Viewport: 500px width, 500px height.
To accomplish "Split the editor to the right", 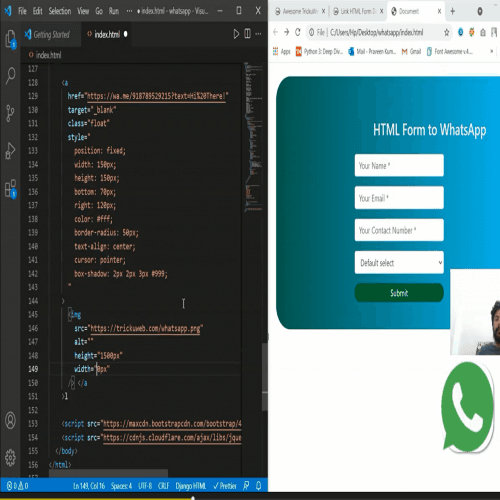I will tap(247, 34).
